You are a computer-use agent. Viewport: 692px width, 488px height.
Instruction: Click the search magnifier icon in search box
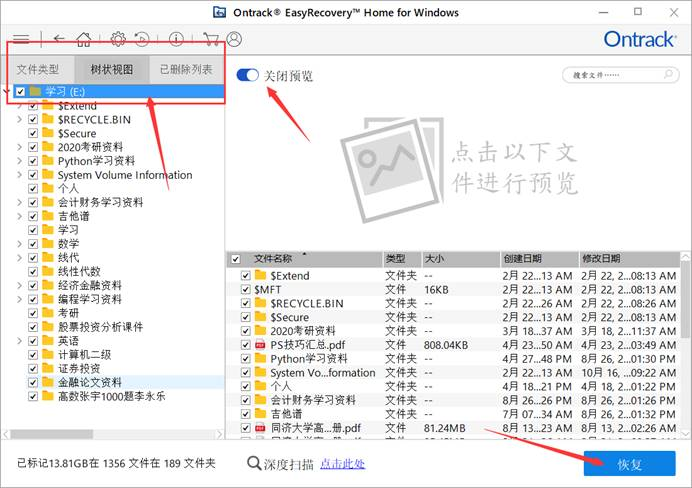(x=669, y=74)
